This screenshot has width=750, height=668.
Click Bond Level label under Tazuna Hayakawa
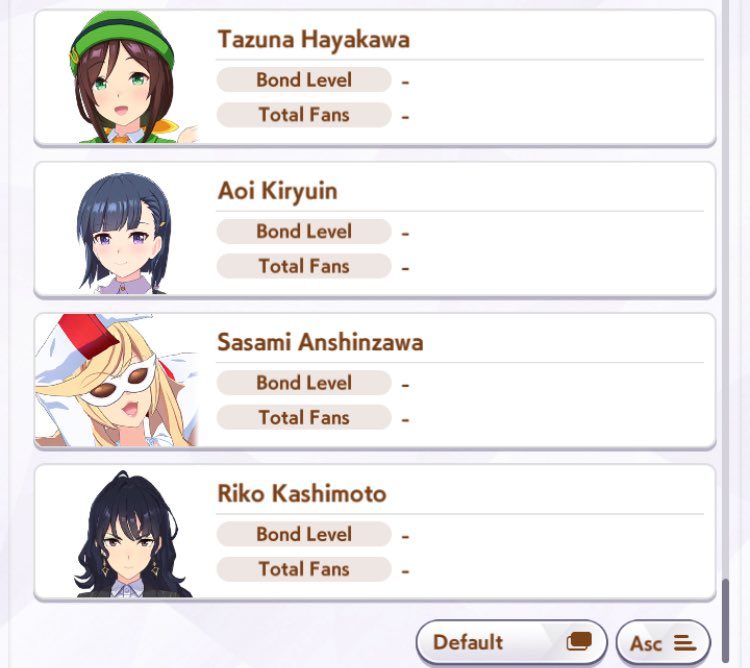(x=304, y=80)
